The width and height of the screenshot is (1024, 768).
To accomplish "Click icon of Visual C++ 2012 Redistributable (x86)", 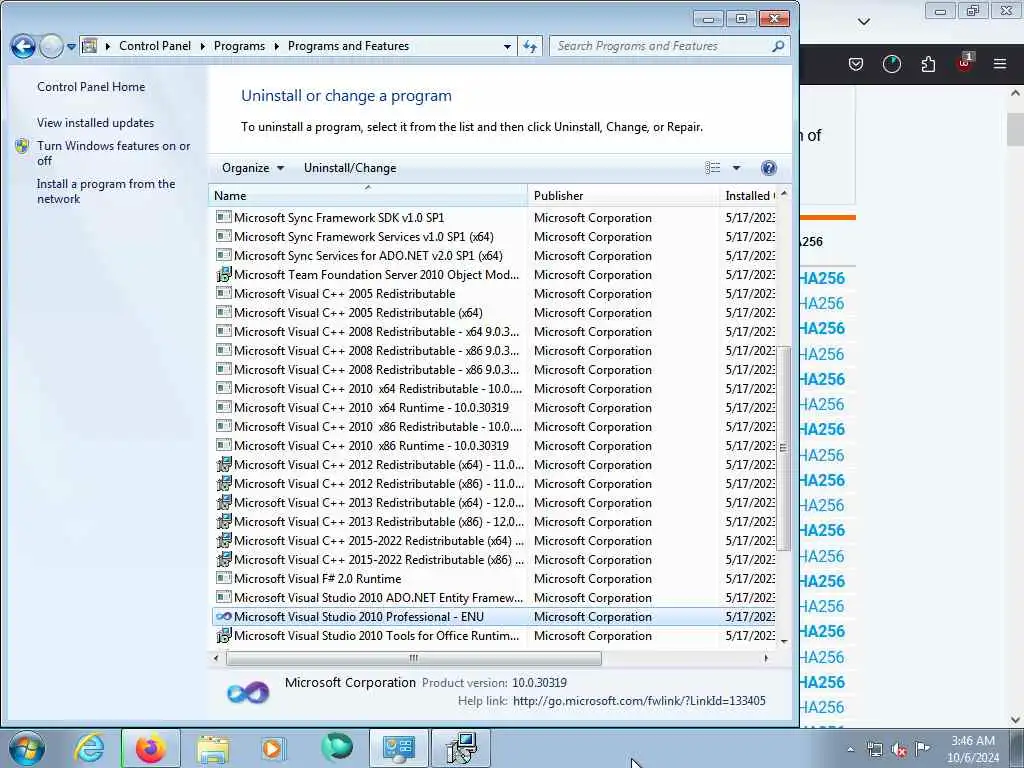I will coord(223,483).
